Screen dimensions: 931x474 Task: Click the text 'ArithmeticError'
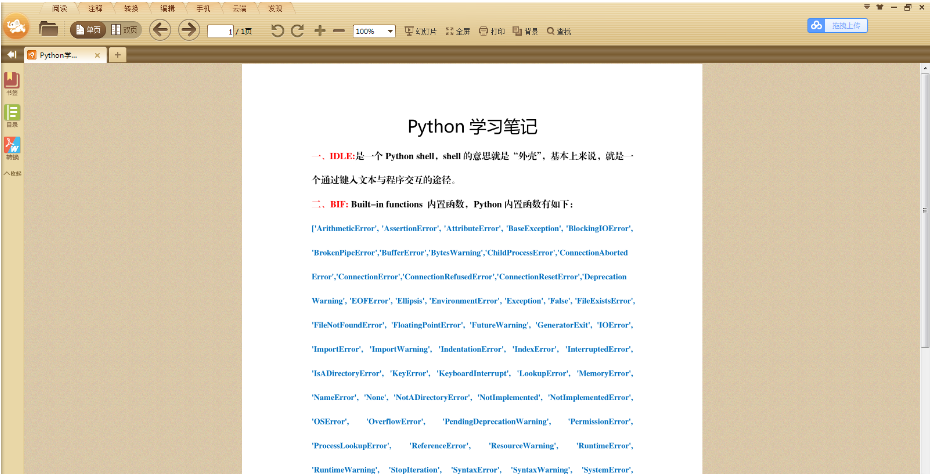(344, 229)
